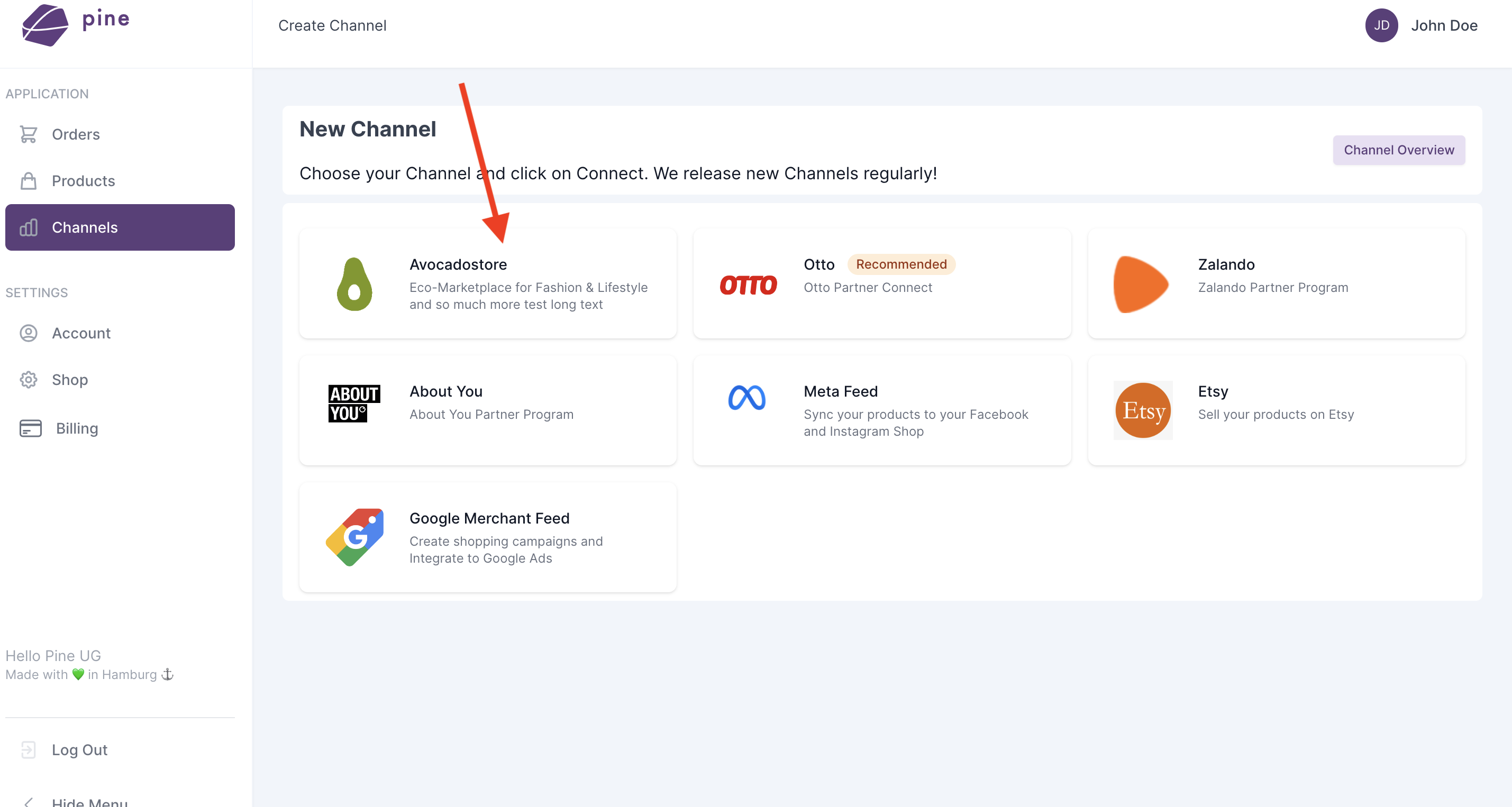Screen dimensions: 1512x807
Task: Click 'Sell your products on Etsy' text
Action: coord(1276,415)
